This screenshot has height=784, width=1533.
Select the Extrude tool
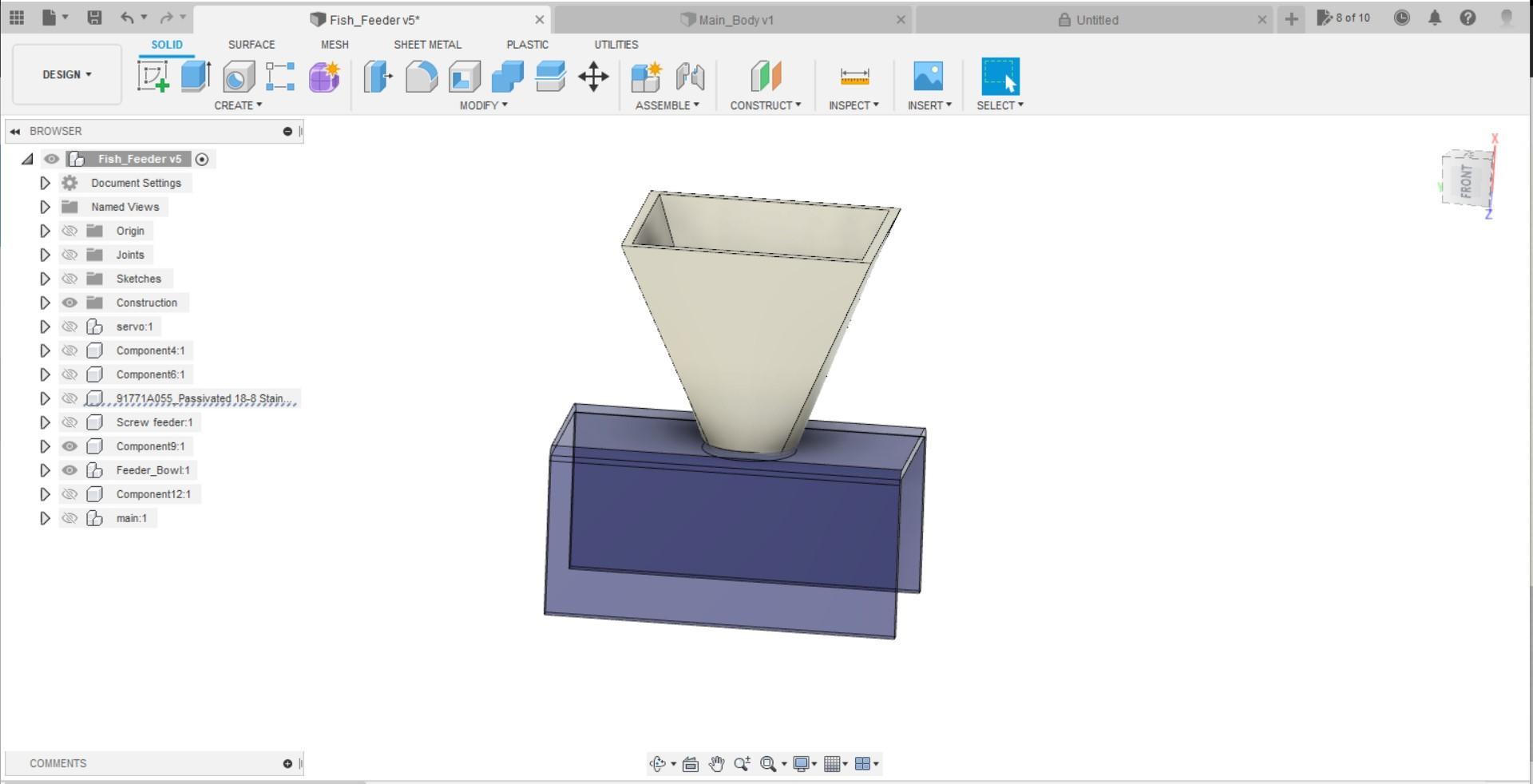196,77
